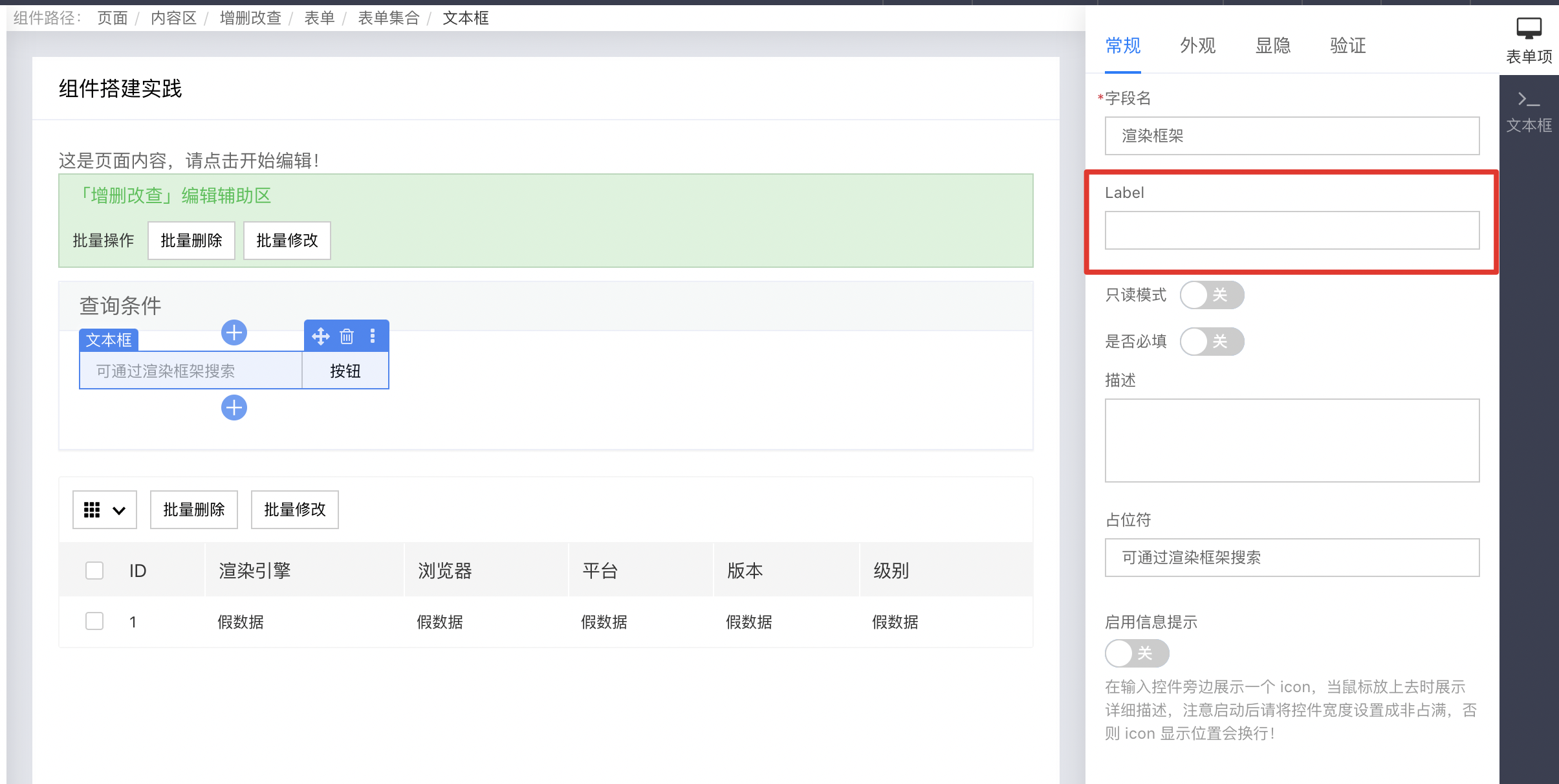Screen dimensions: 1559x784
Task: Click the 文本框 breadcrumb item
Action: [466, 18]
